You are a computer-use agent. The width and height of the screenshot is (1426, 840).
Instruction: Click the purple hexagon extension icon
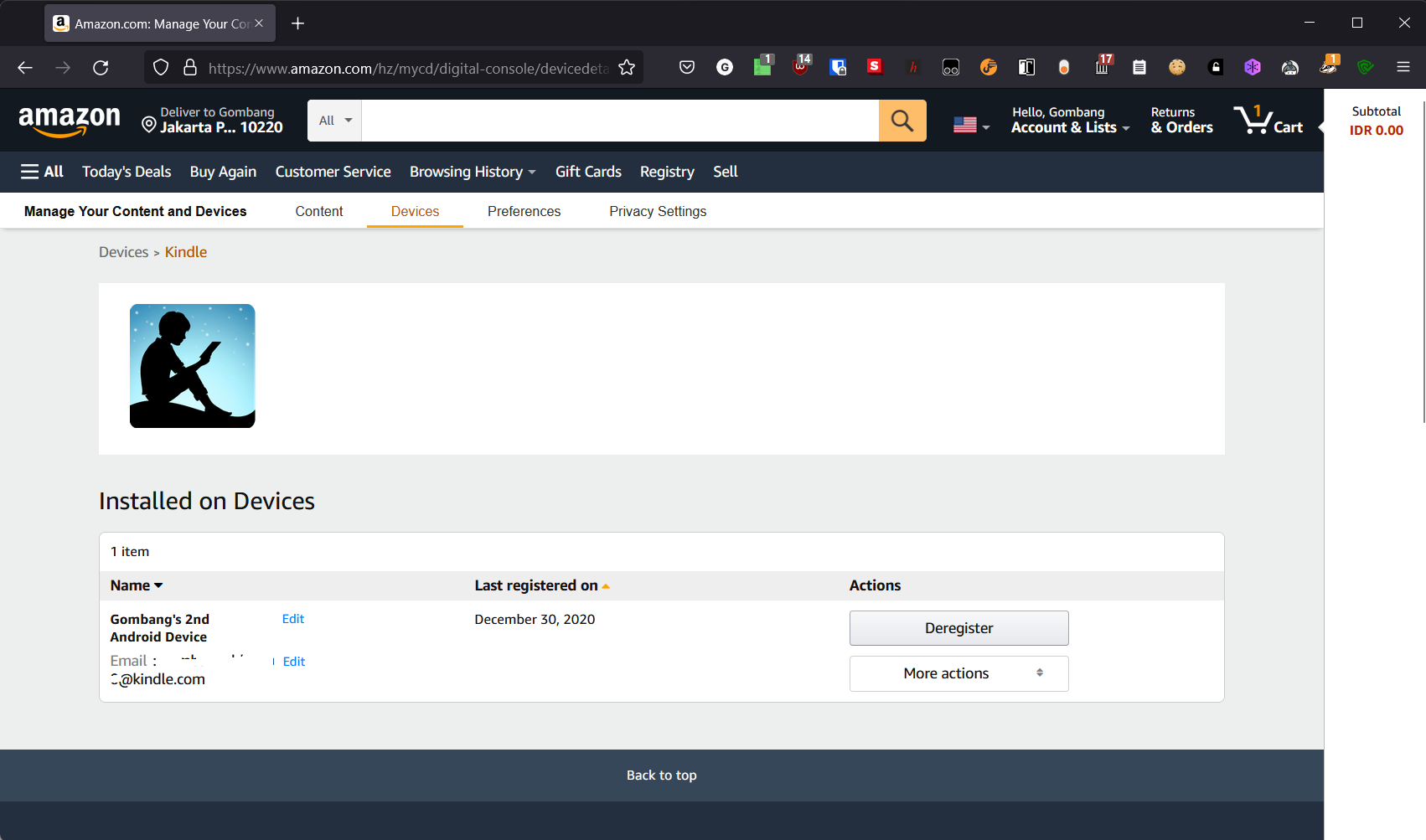[x=1253, y=68]
